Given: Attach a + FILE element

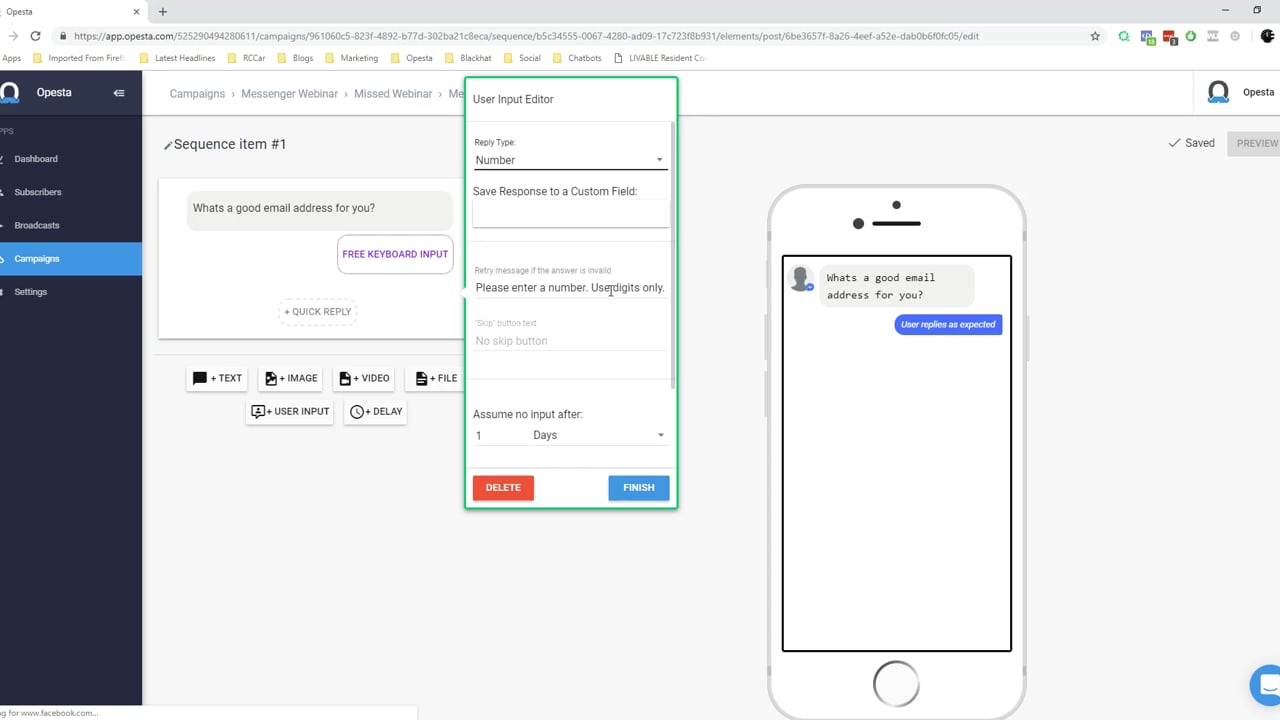Looking at the screenshot, I should pos(435,378).
